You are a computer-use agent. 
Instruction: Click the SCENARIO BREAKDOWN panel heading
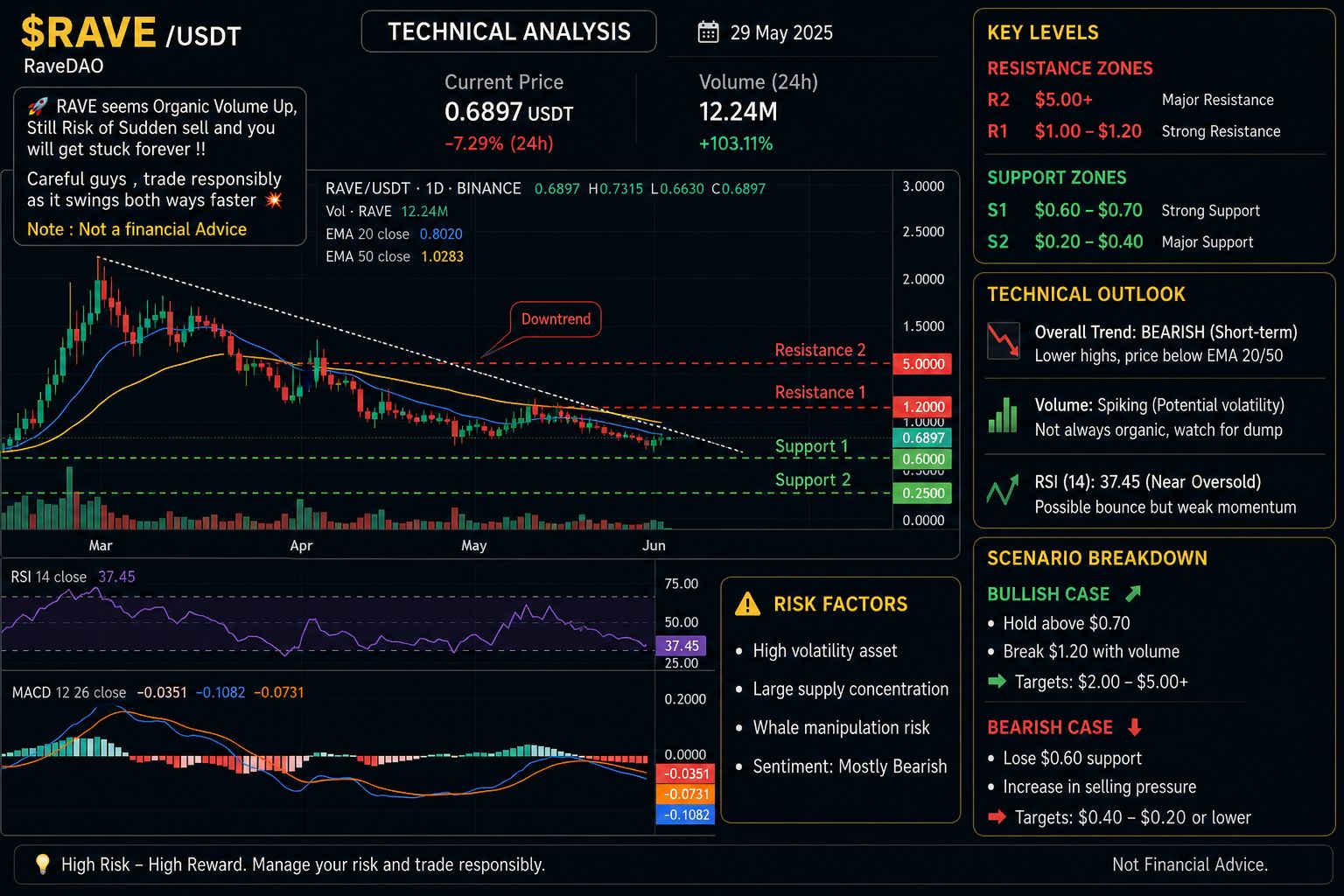pyautogui.click(x=1097, y=558)
